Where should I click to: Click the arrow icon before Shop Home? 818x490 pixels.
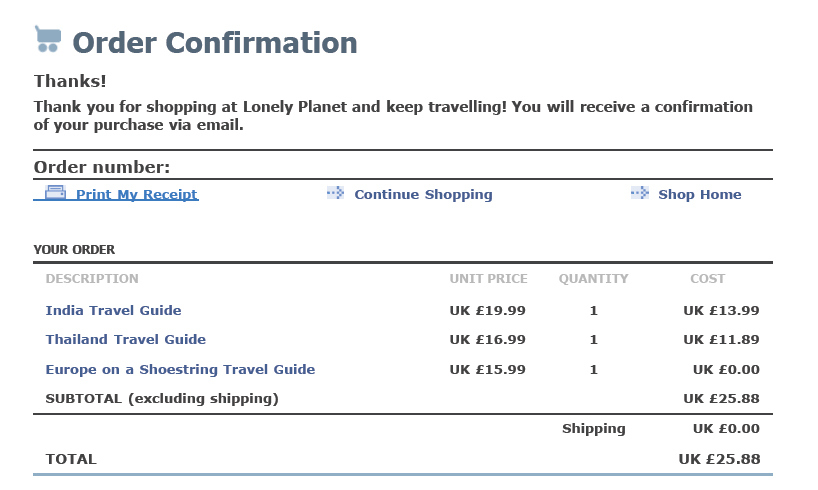click(x=640, y=193)
